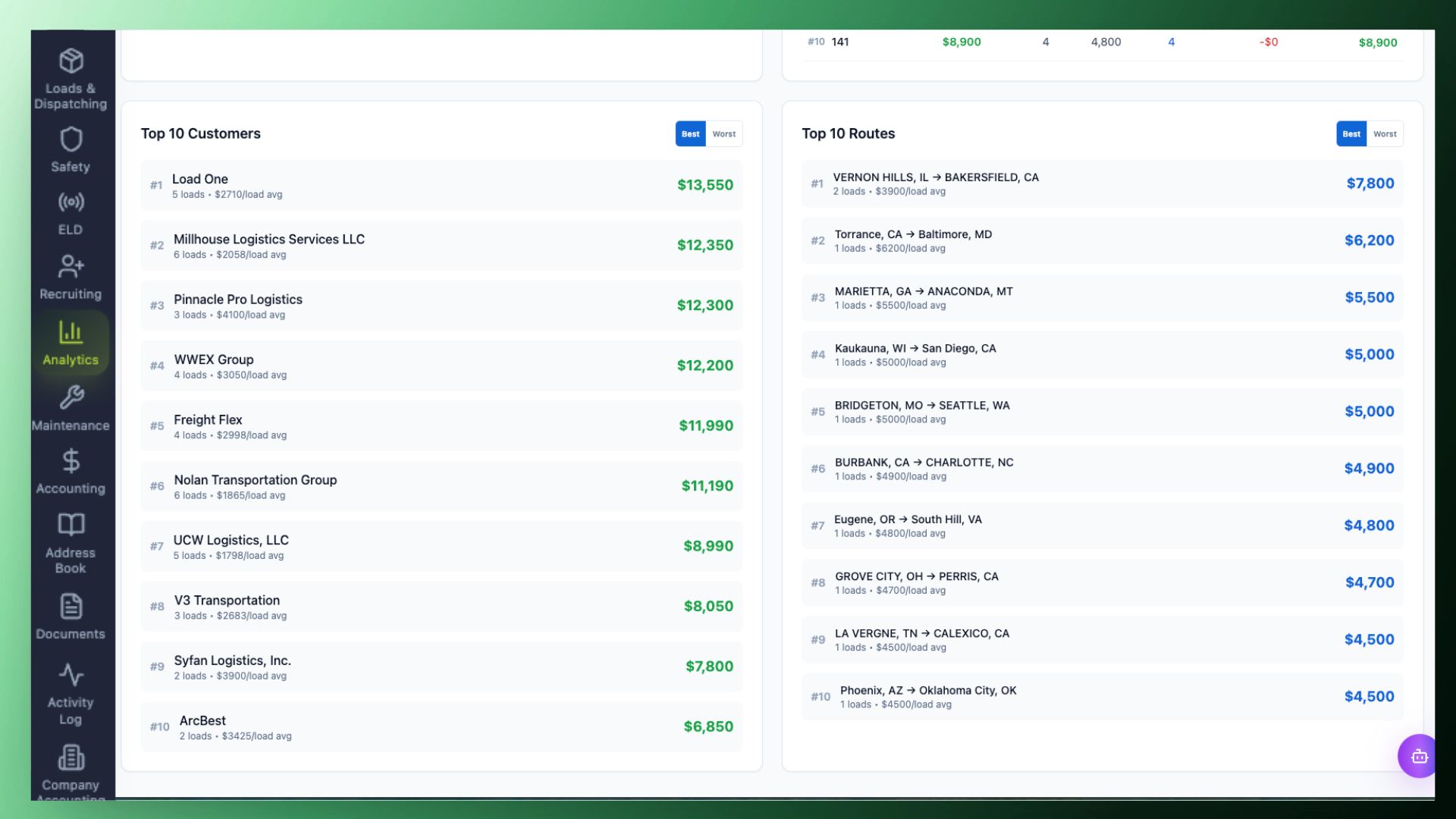Viewport: 1456px width, 819px height.
Task: Select Kaukauna to San Diego route
Action: tap(1103, 354)
